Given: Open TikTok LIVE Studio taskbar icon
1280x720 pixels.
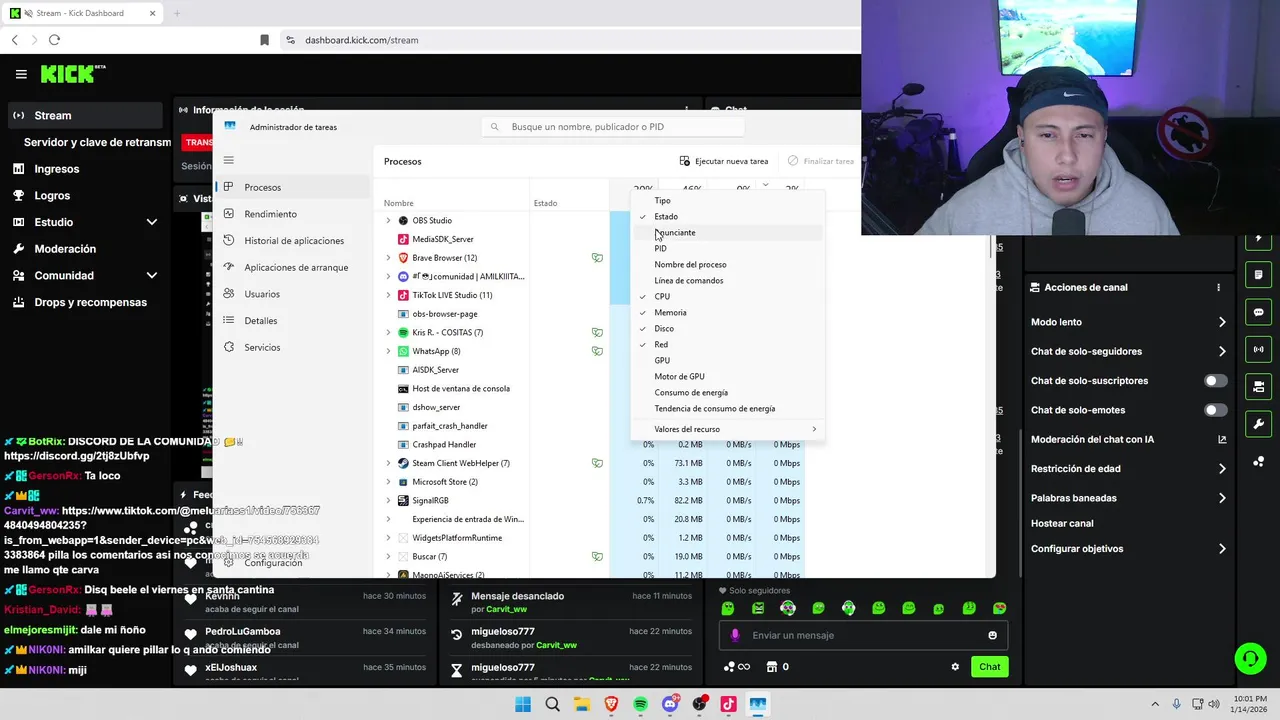Looking at the screenshot, I should (x=728, y=704).
